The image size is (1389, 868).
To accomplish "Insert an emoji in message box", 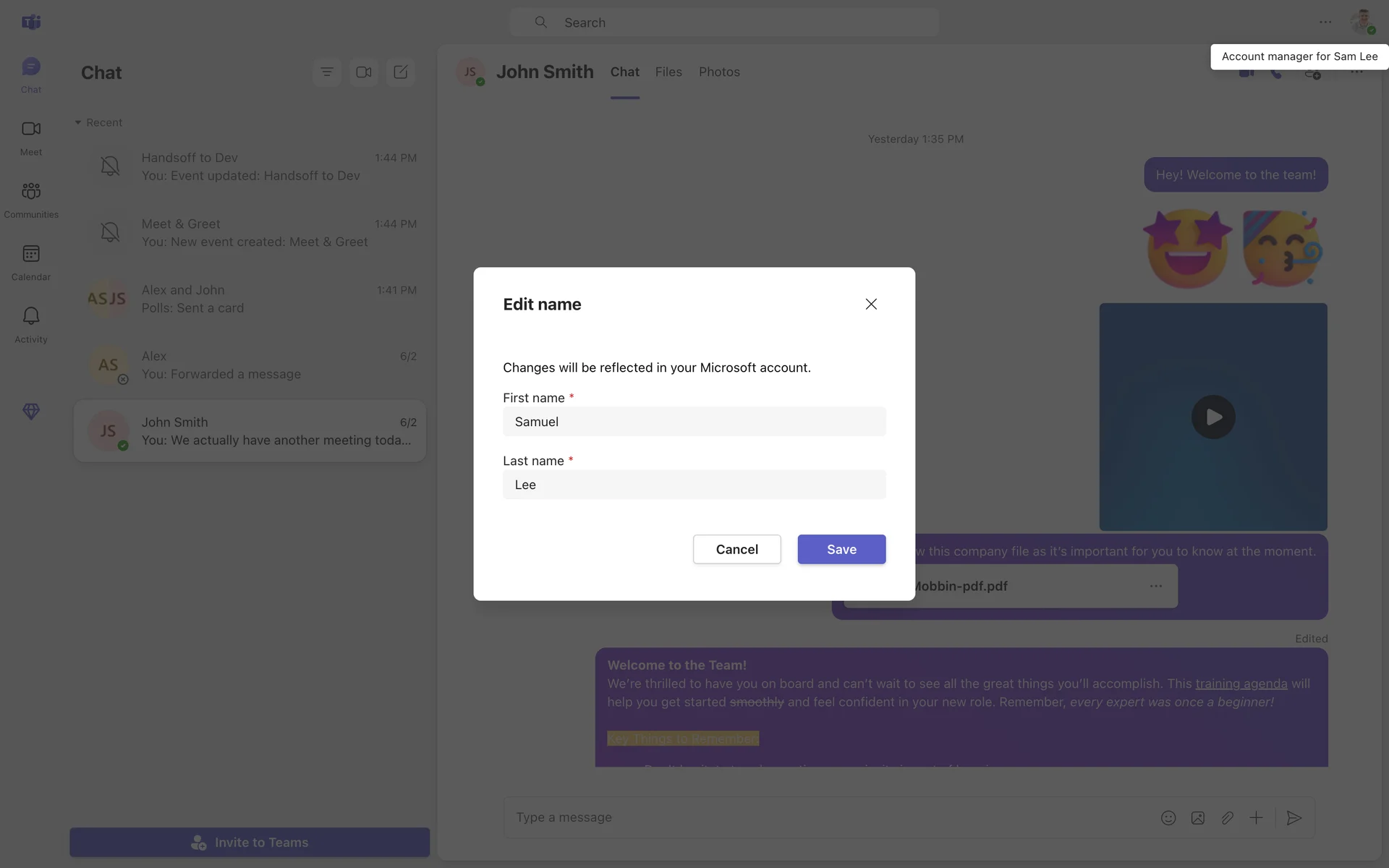I will (x=1168, y=817).
